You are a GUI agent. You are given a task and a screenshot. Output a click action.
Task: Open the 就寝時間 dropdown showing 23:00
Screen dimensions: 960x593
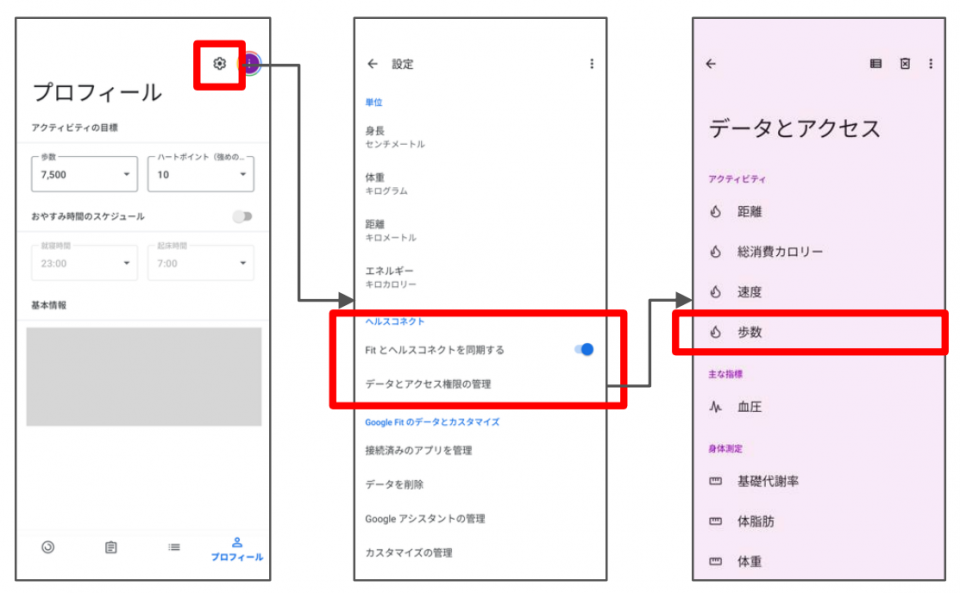(84, 263)
